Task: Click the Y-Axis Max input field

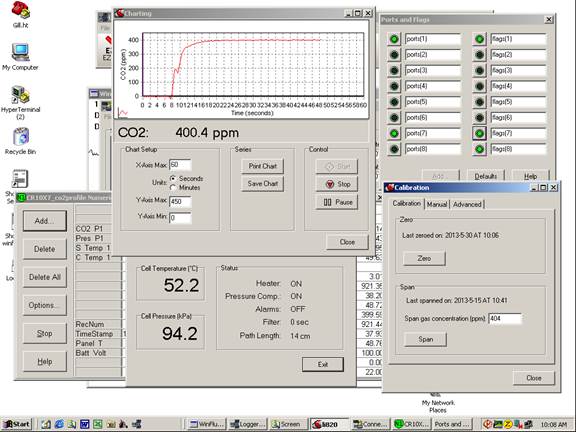Action: [x=180, y=201]
